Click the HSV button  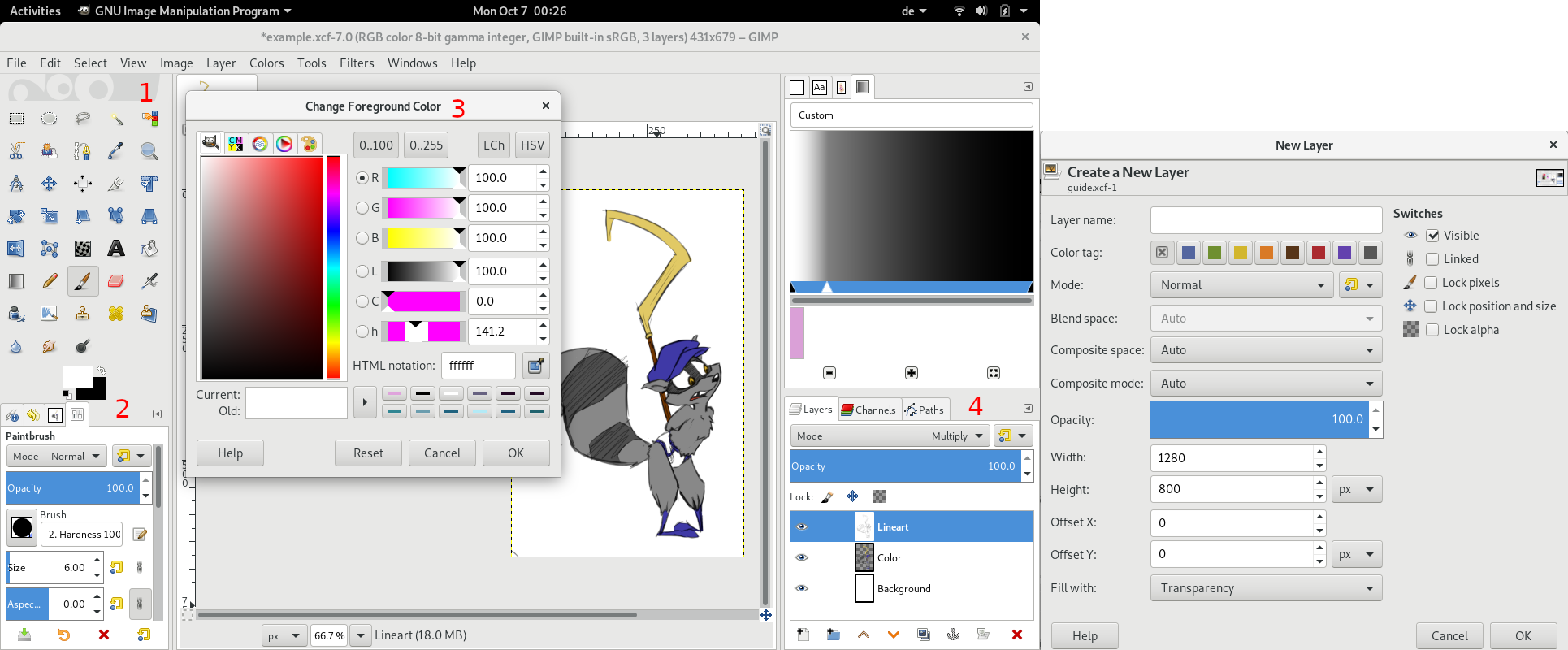[x=532, y=145]
